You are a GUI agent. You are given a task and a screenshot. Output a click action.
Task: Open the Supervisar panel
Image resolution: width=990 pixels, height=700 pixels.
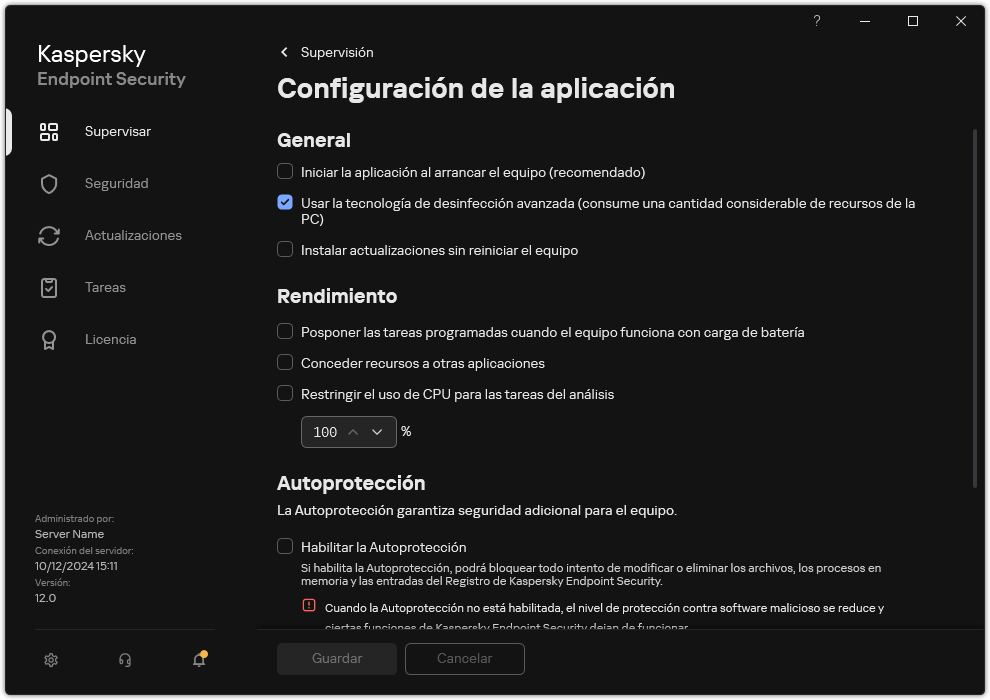[118, 131]
